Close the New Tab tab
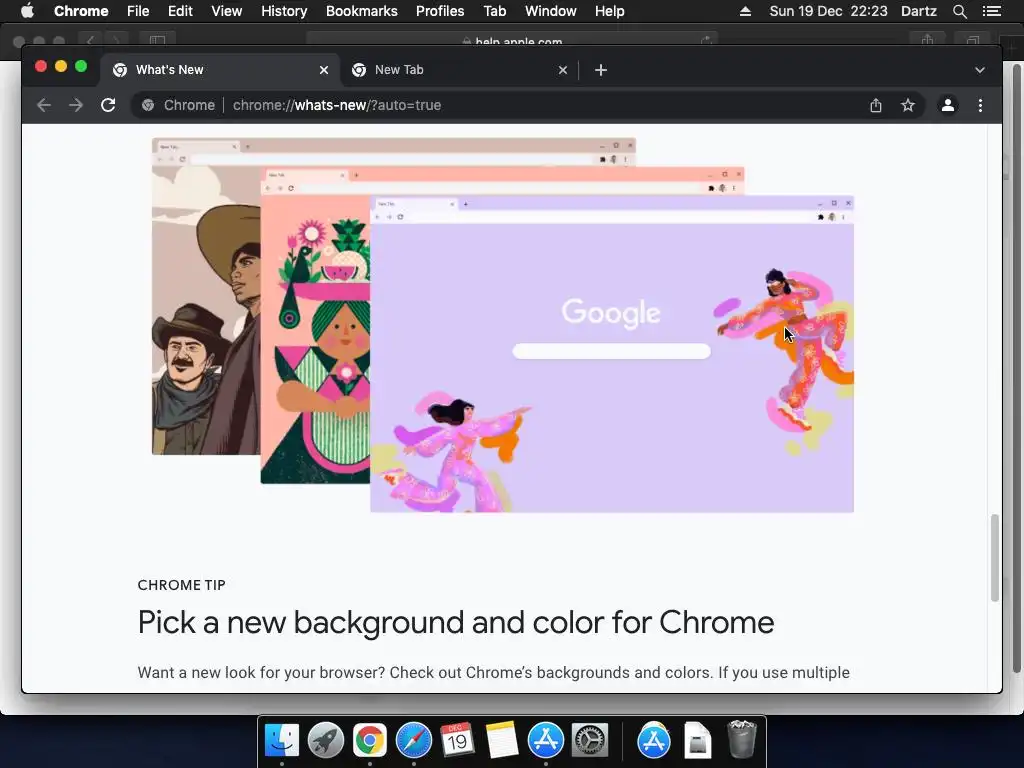This screenshot has height=768, width=1024. 563,70
